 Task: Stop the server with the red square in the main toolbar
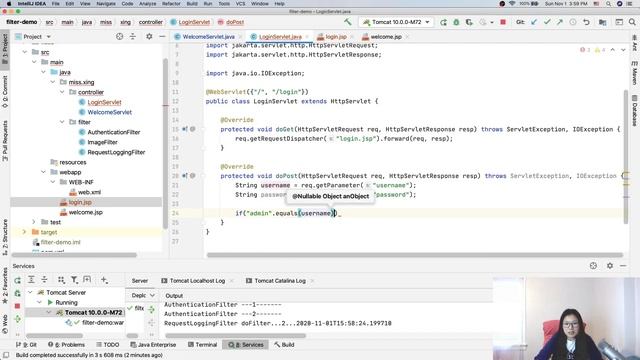[503, 22]
